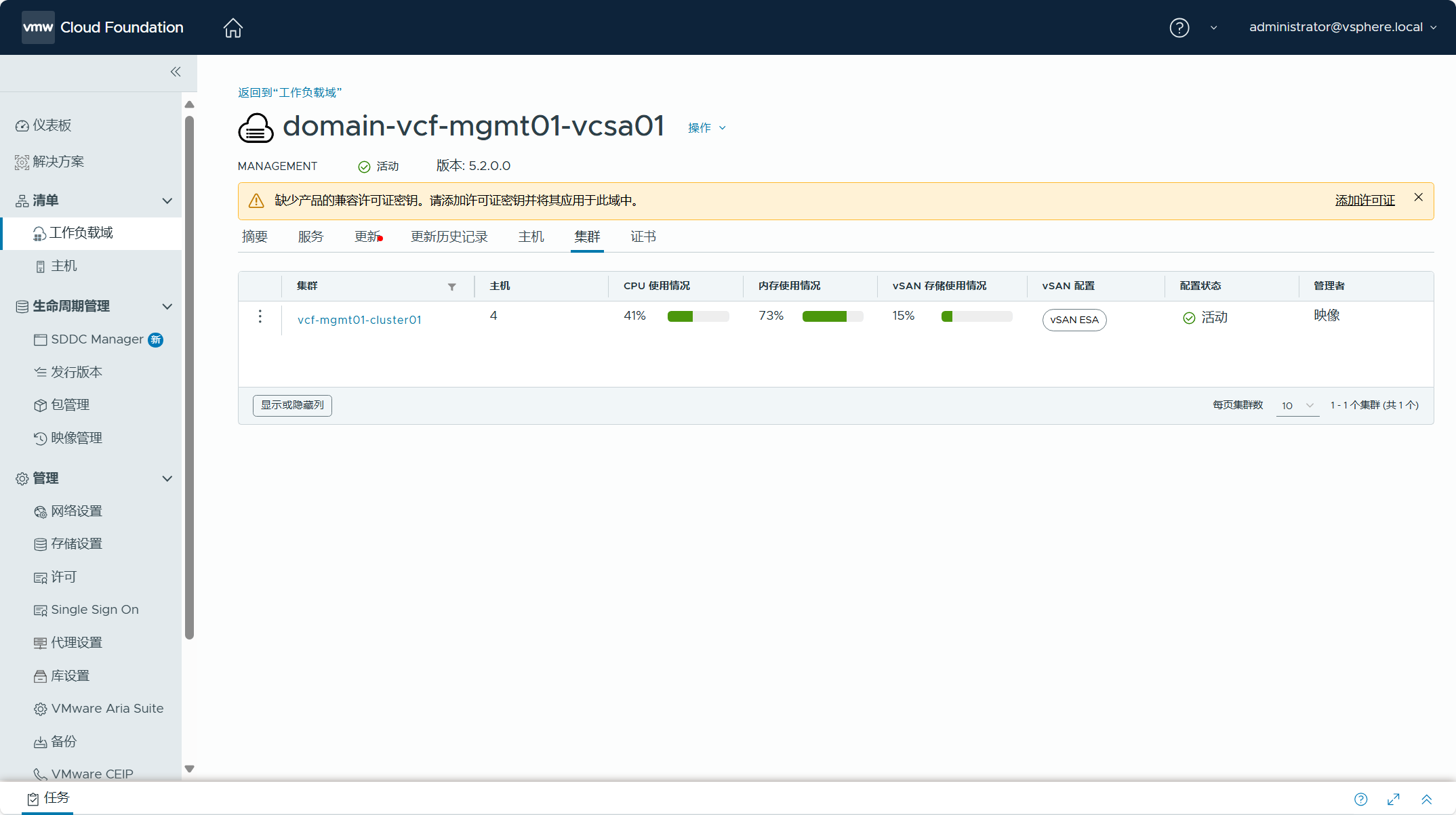1456x815 pixels.
Task: Collapse the 生命周期管理 section
Action: pos(167,306)
